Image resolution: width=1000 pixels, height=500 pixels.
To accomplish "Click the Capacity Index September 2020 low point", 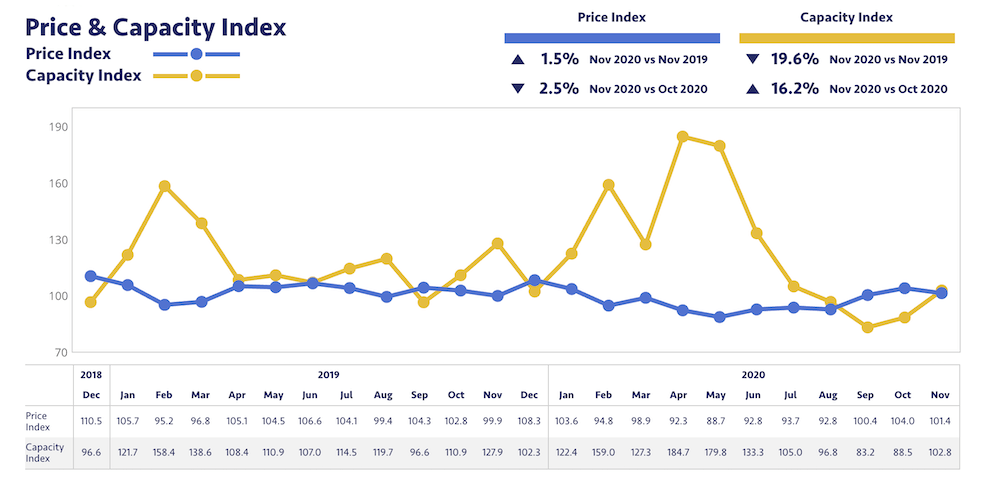I will click(x=868, y=327).
